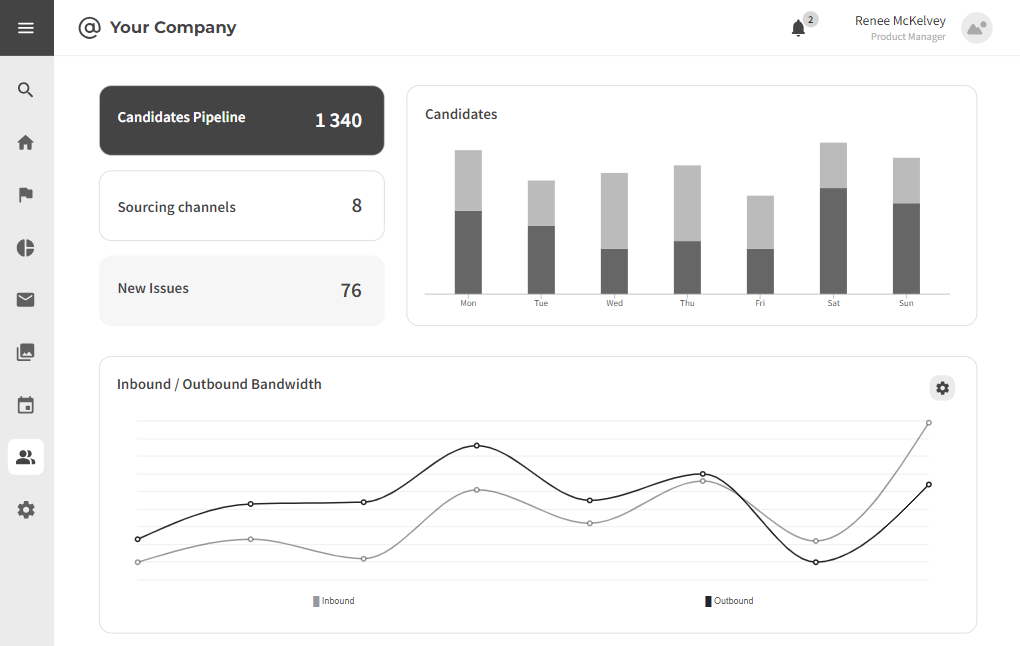View the New Issues card
Viewport: 1020px width, 646px height.
tap(241, 290)
